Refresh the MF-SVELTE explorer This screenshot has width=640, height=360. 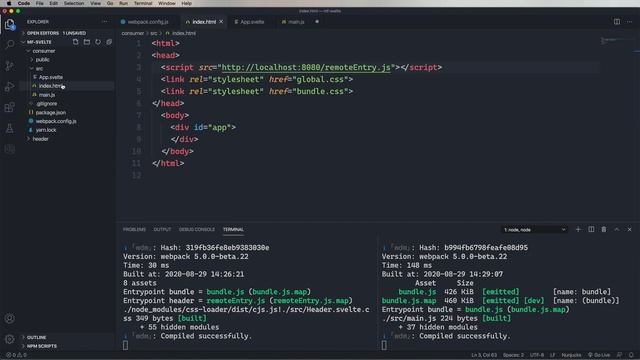pos(98,42)
